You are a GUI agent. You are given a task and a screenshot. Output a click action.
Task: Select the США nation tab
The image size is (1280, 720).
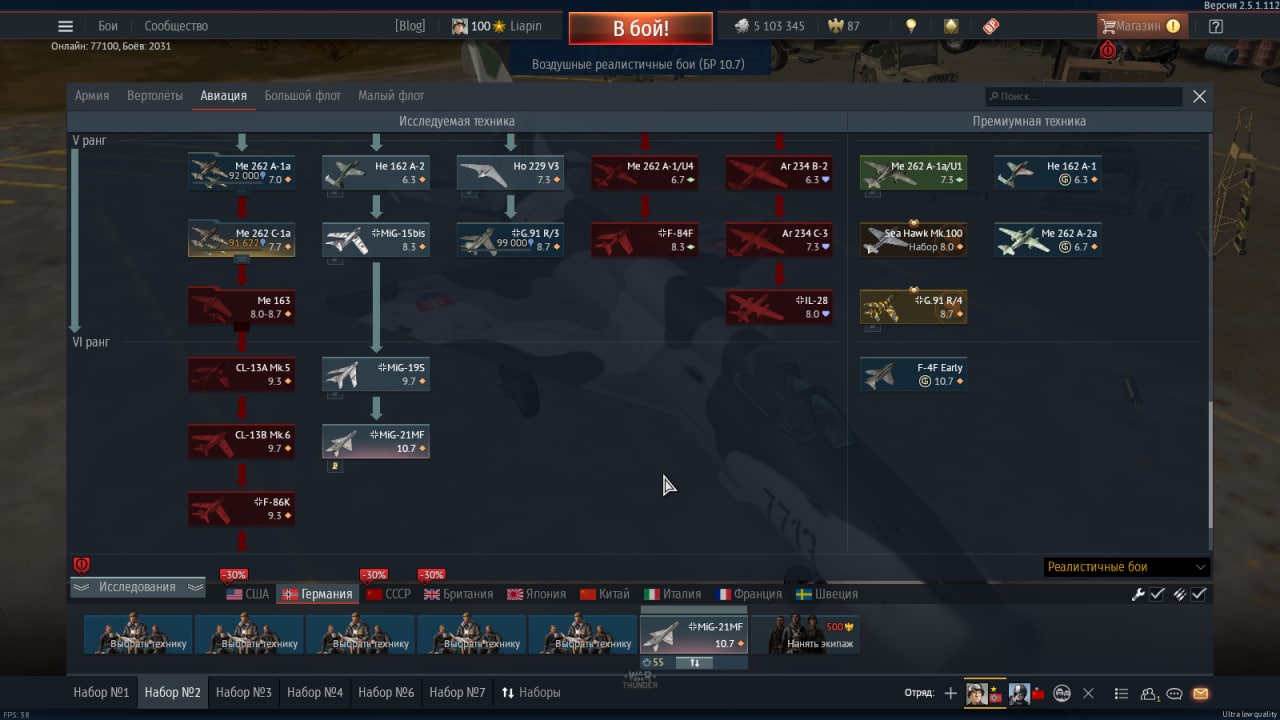[247, 594]
